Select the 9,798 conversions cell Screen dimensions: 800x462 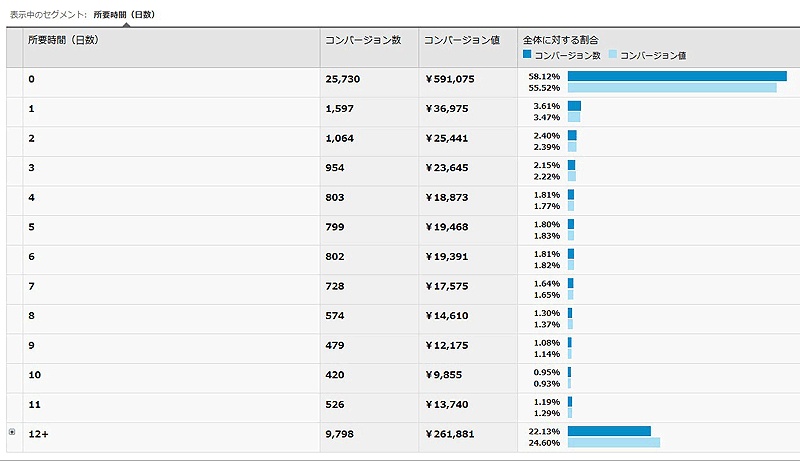(x=343, y=432)
